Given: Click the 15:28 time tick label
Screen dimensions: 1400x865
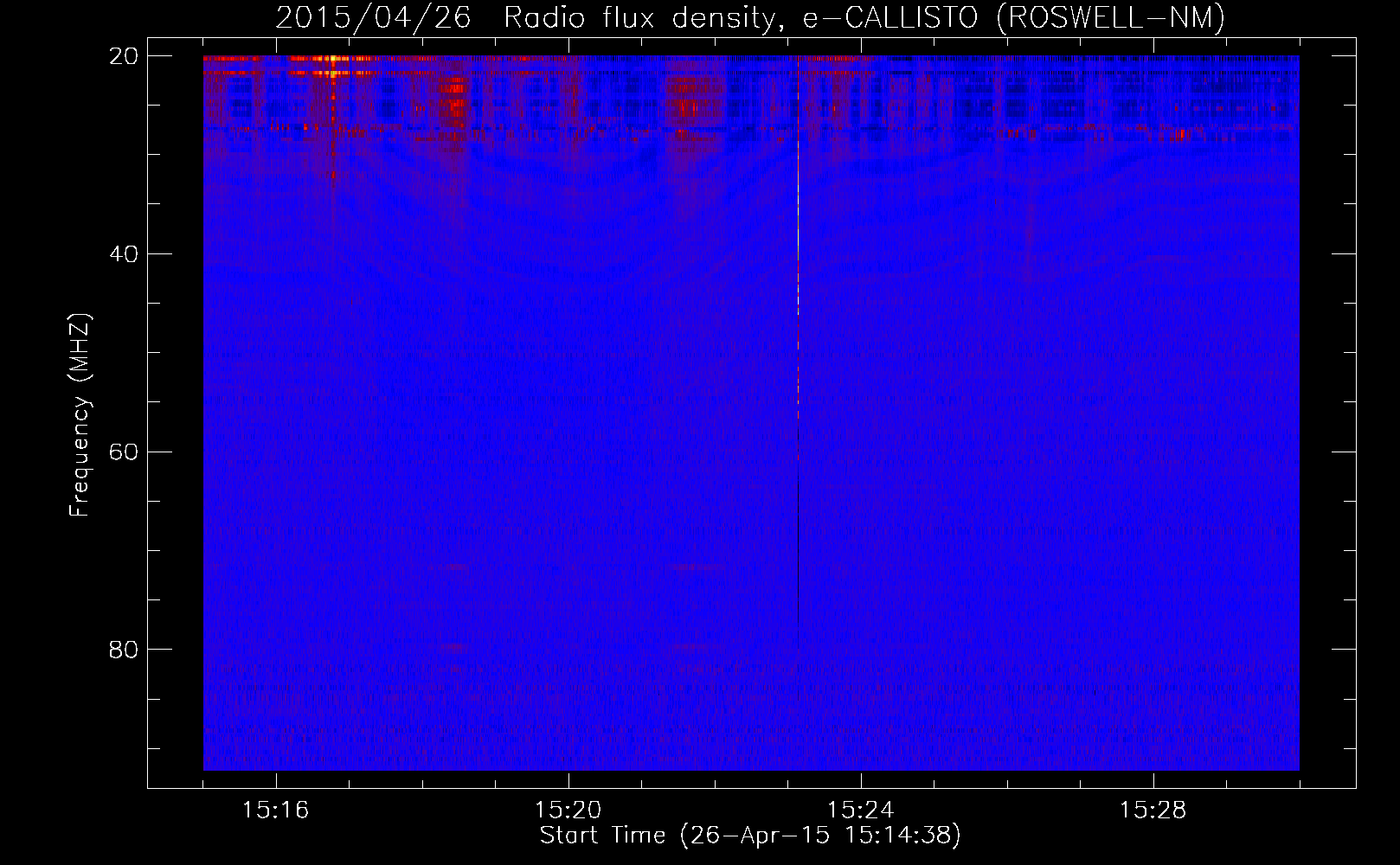Looking at the screenshot, I should coord(1153,810).
